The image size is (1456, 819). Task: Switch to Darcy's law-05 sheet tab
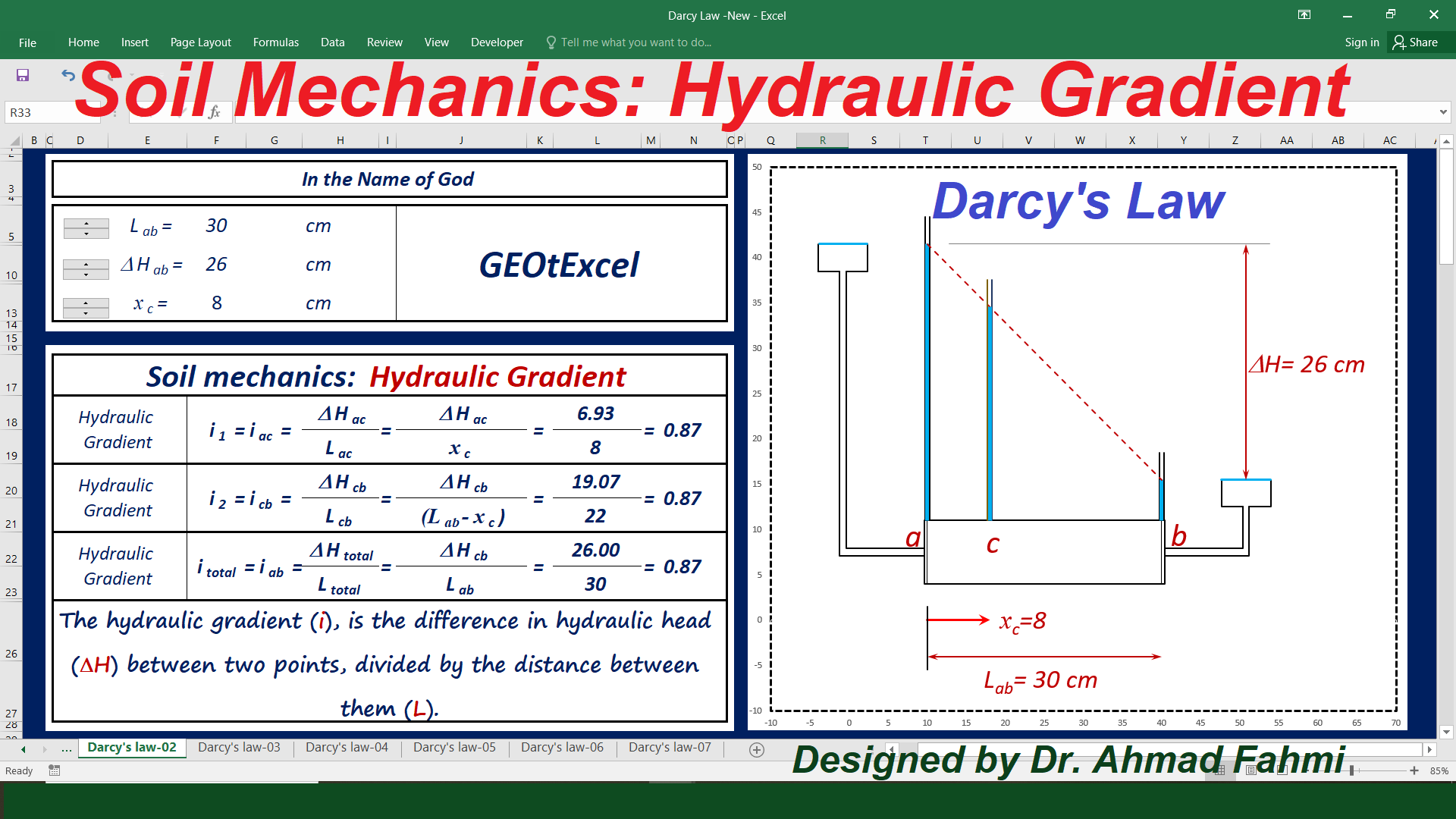click(454, 748)
